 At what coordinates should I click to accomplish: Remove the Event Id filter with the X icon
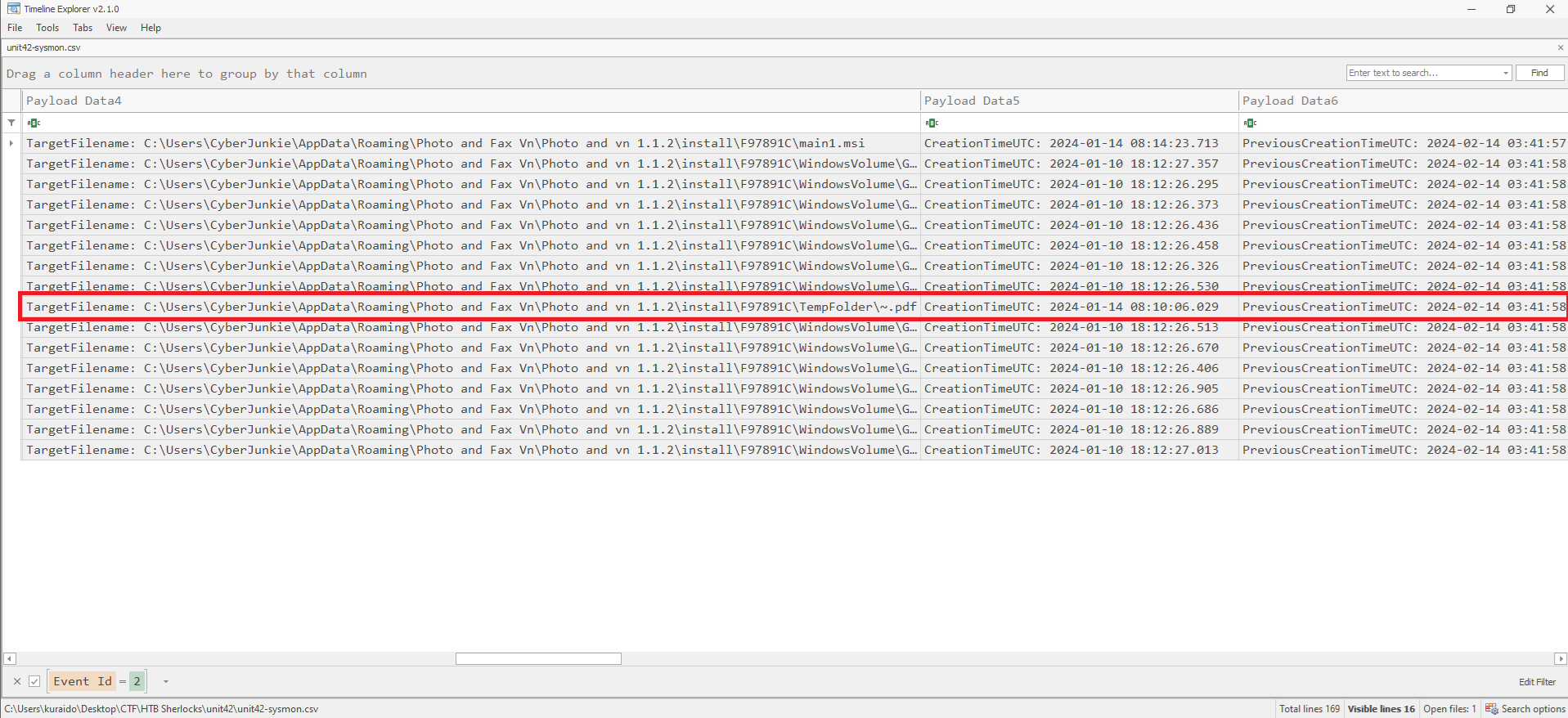coord(17,681)
